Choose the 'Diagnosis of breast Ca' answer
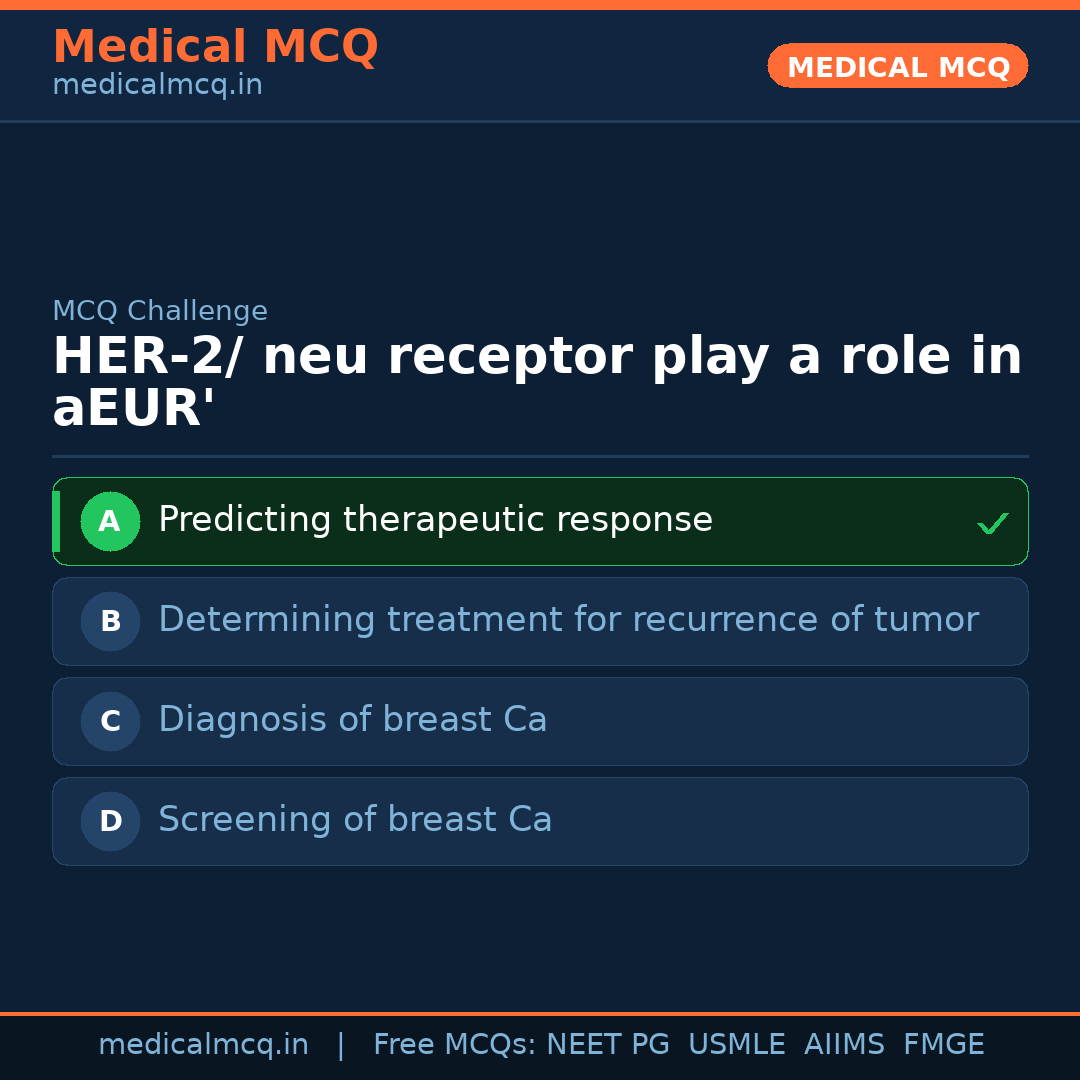The width and height of the screenshot is (1080, 1080). coord(352,720)
